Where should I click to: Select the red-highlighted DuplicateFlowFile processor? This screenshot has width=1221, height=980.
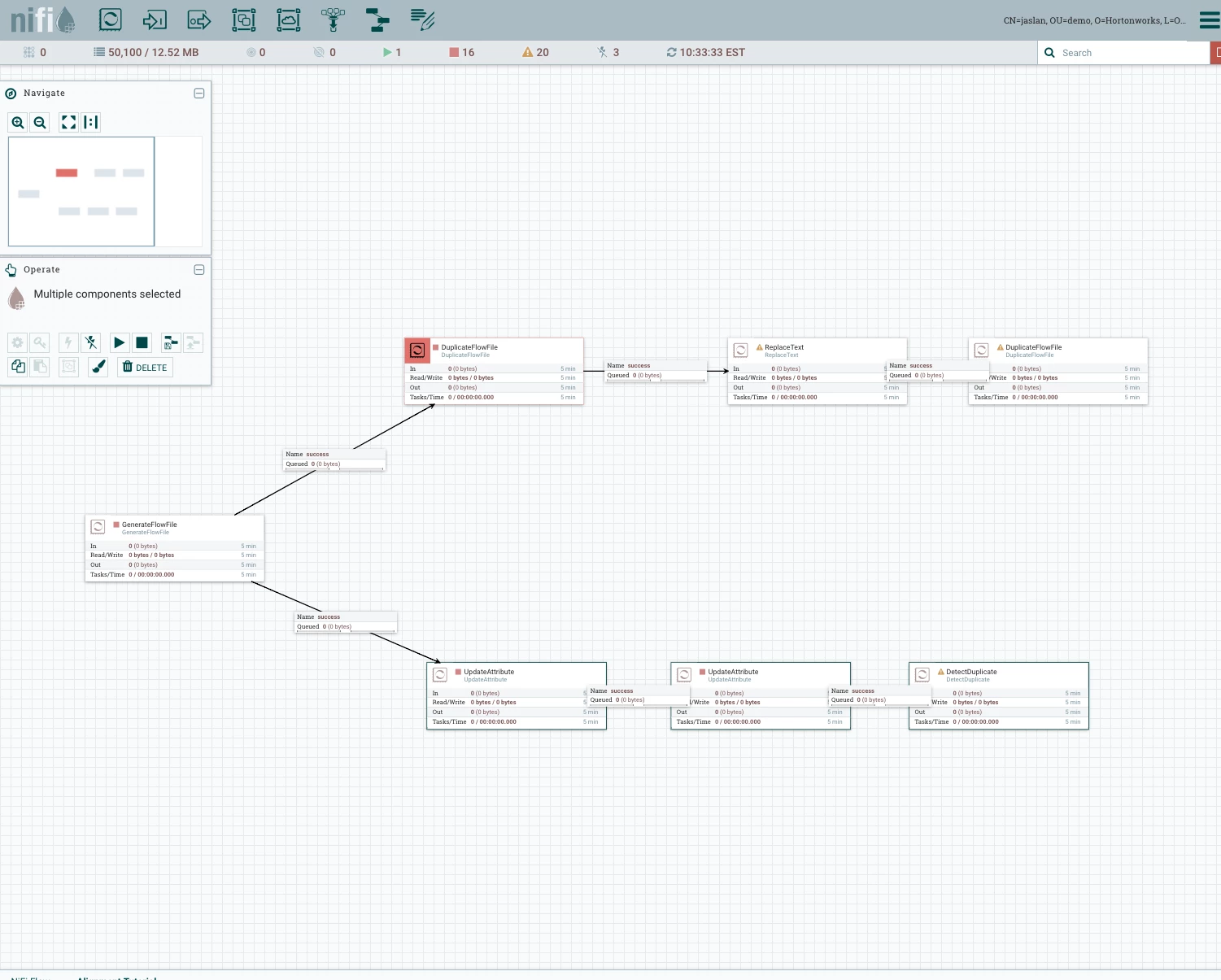(494, 372)
